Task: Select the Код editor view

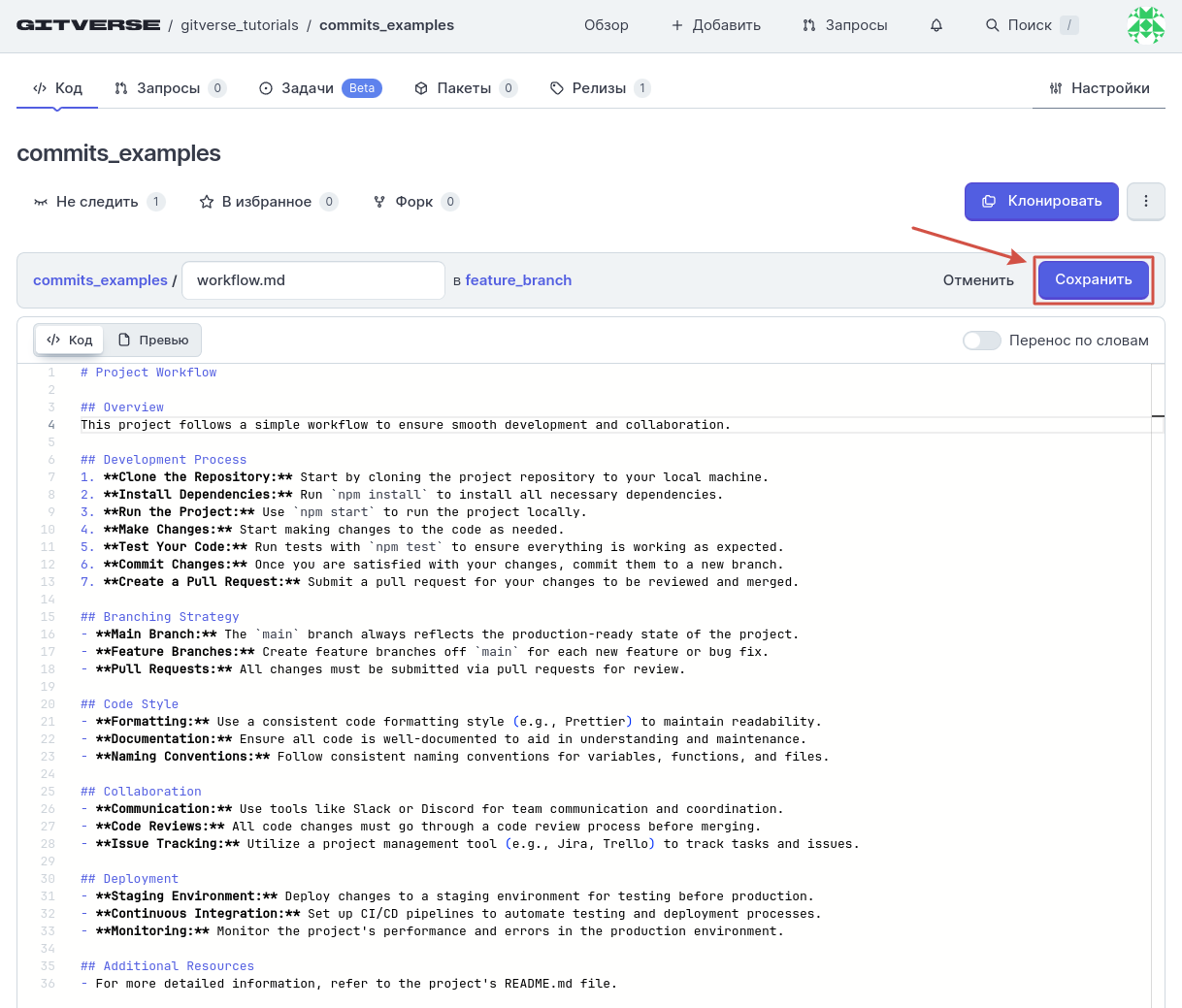Action: (70, 341)
